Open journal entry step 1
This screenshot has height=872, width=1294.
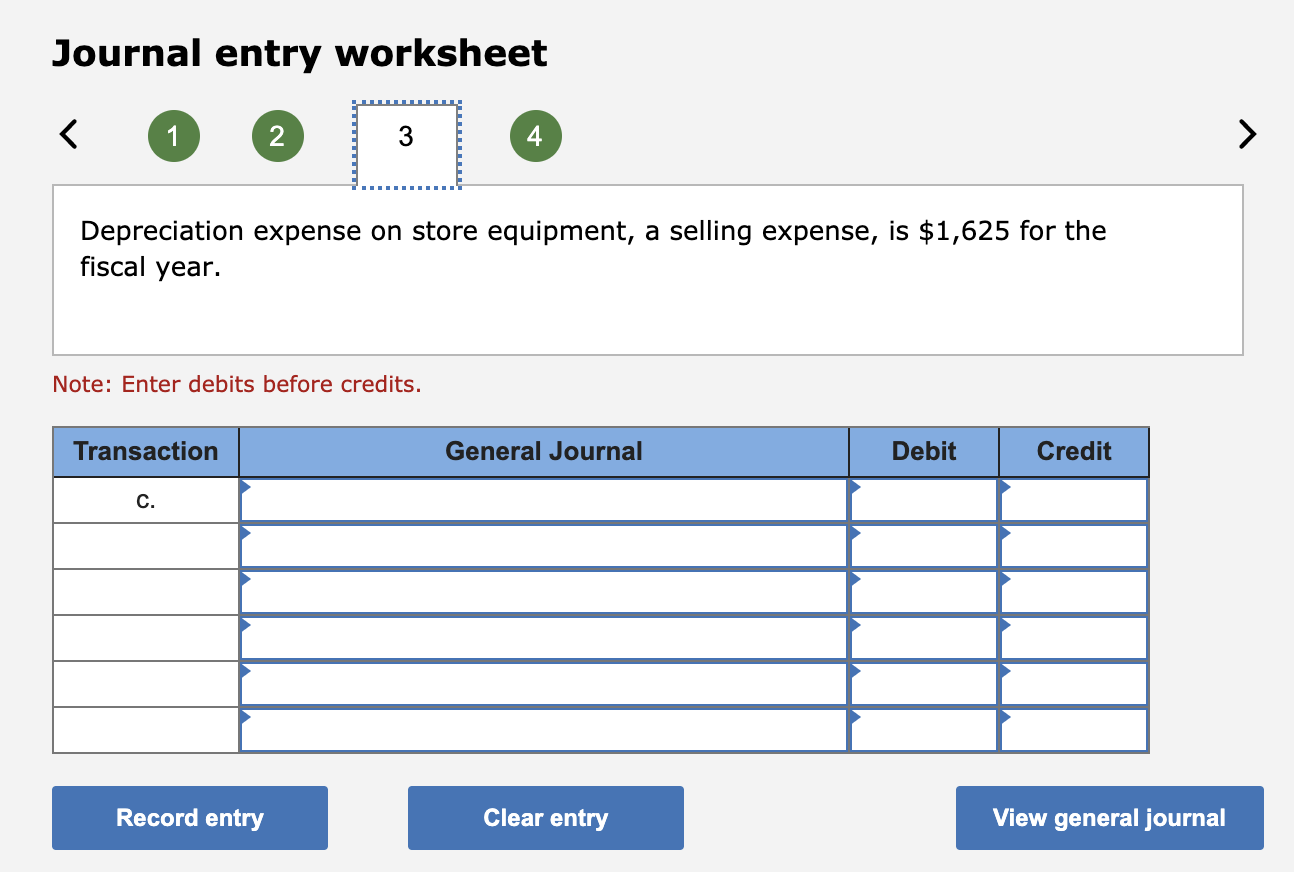pyautogui.click(x=174, y=136)
